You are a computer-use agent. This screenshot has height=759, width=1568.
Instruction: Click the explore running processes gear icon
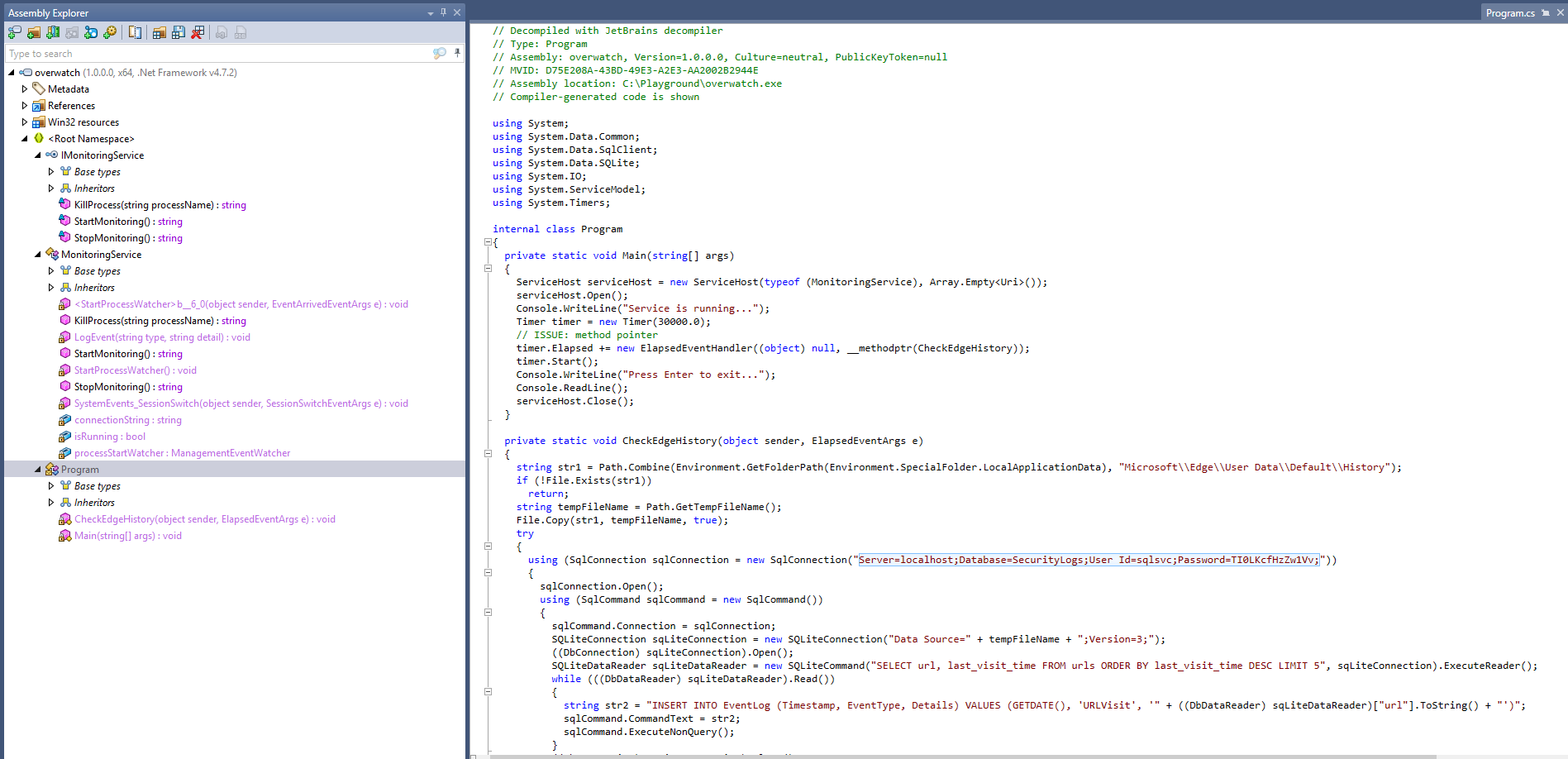pos(110,32)
